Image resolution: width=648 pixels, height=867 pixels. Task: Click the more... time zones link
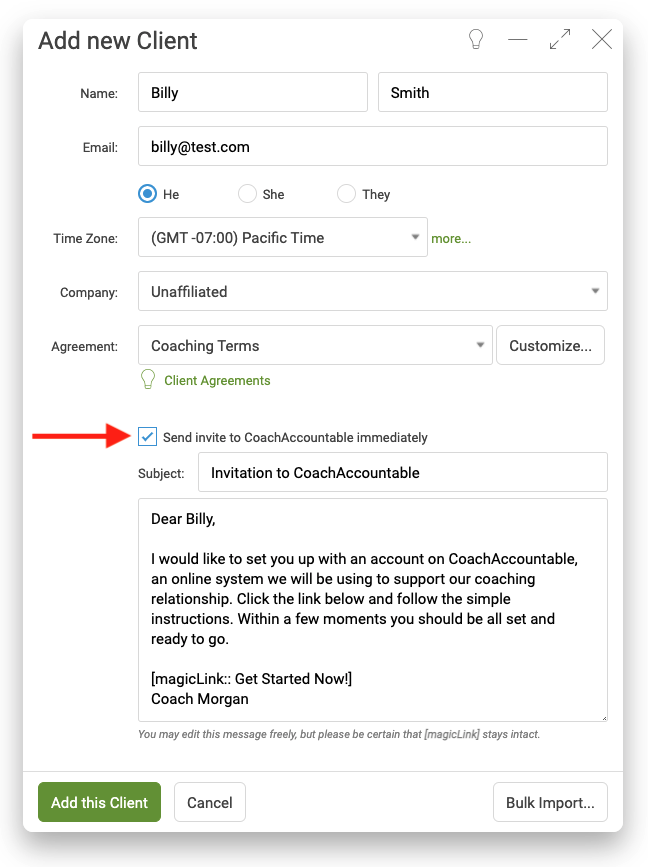click(451, 239)
